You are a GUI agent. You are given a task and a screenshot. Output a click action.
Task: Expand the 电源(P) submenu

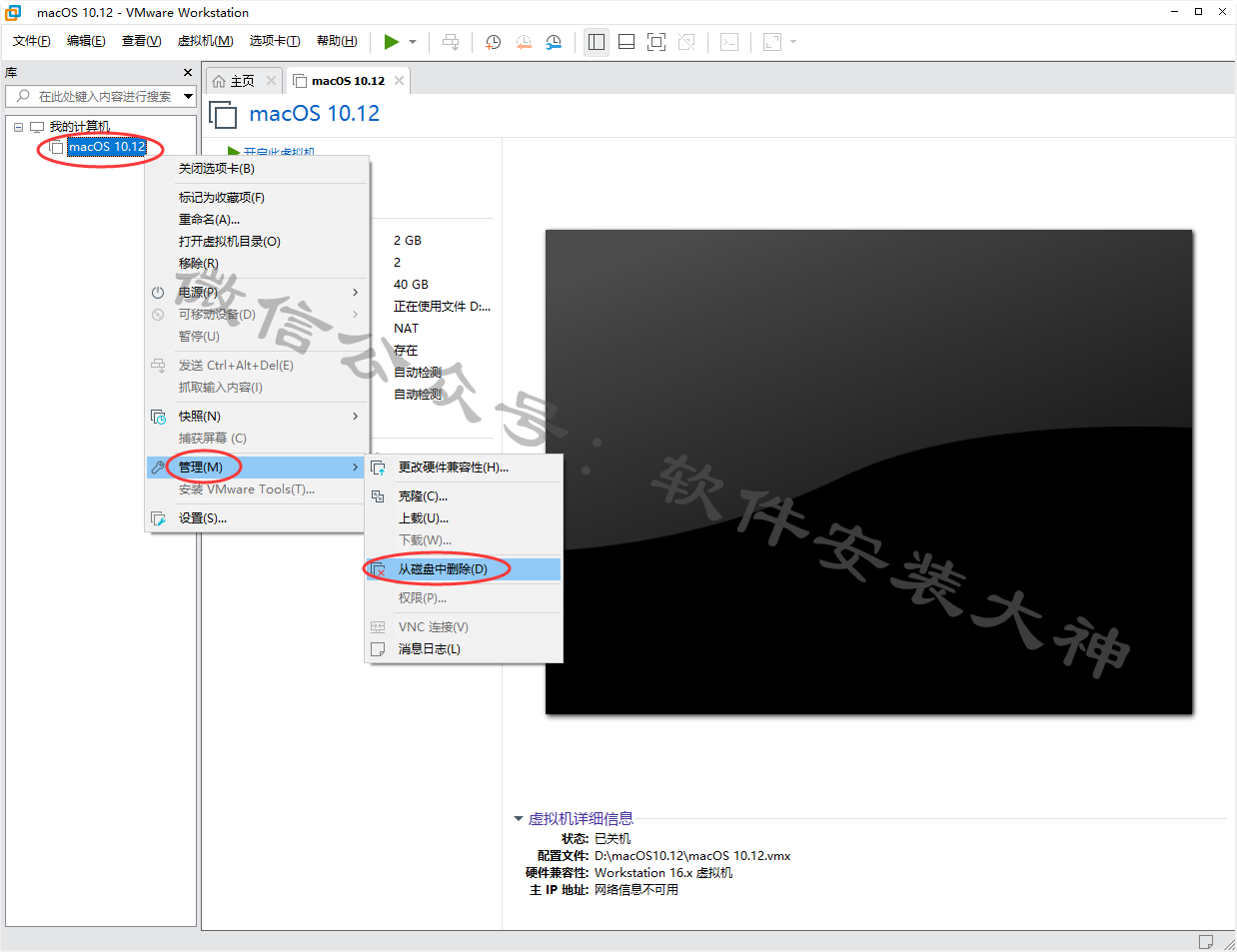point(257,293)
